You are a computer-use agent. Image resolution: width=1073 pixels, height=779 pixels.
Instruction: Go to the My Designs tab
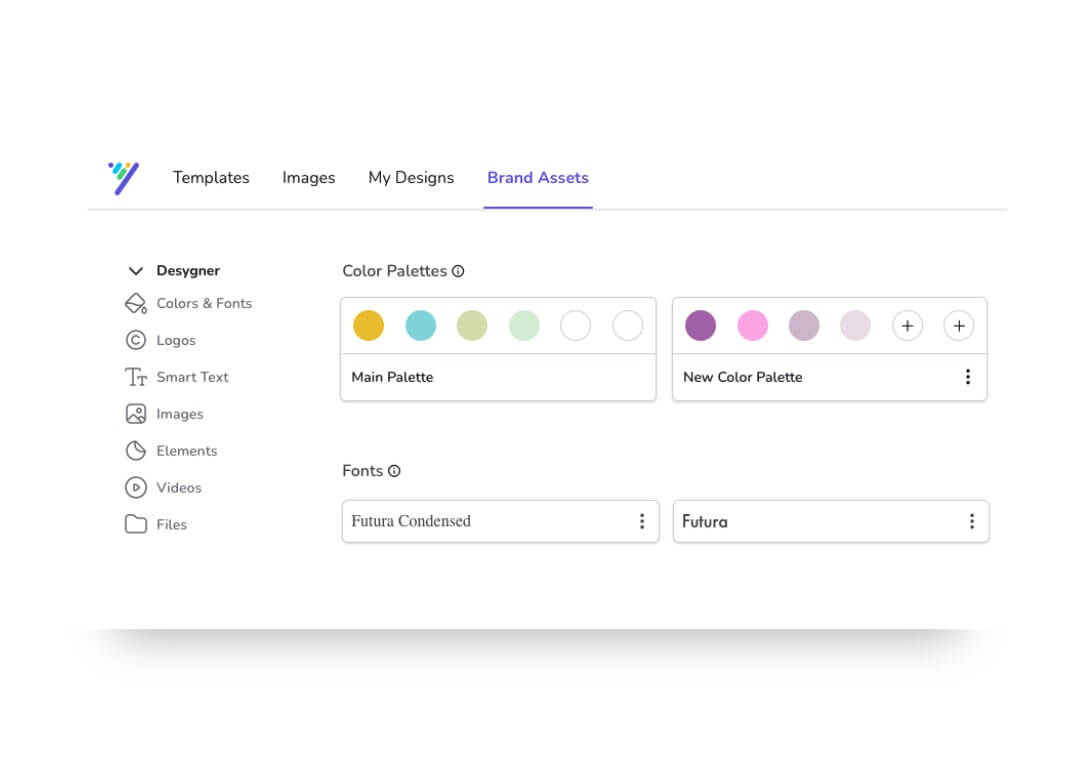[x=411, y=178]
